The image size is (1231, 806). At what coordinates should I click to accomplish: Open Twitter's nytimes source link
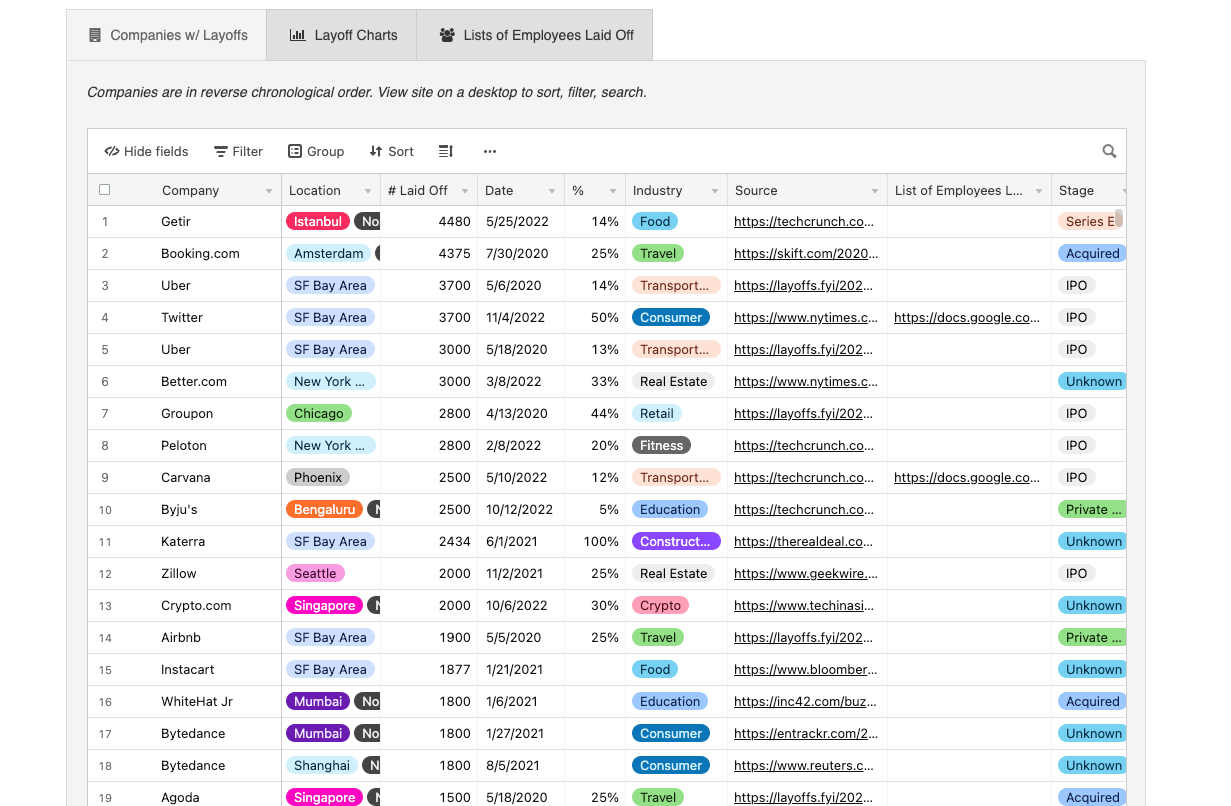pyautogui.click(x=806, y=318)
